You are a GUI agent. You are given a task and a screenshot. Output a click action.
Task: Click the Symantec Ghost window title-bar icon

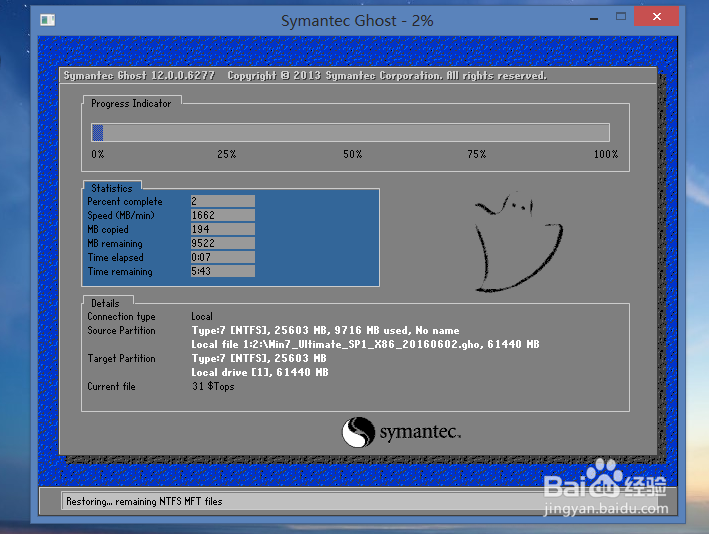click(47, 20)
